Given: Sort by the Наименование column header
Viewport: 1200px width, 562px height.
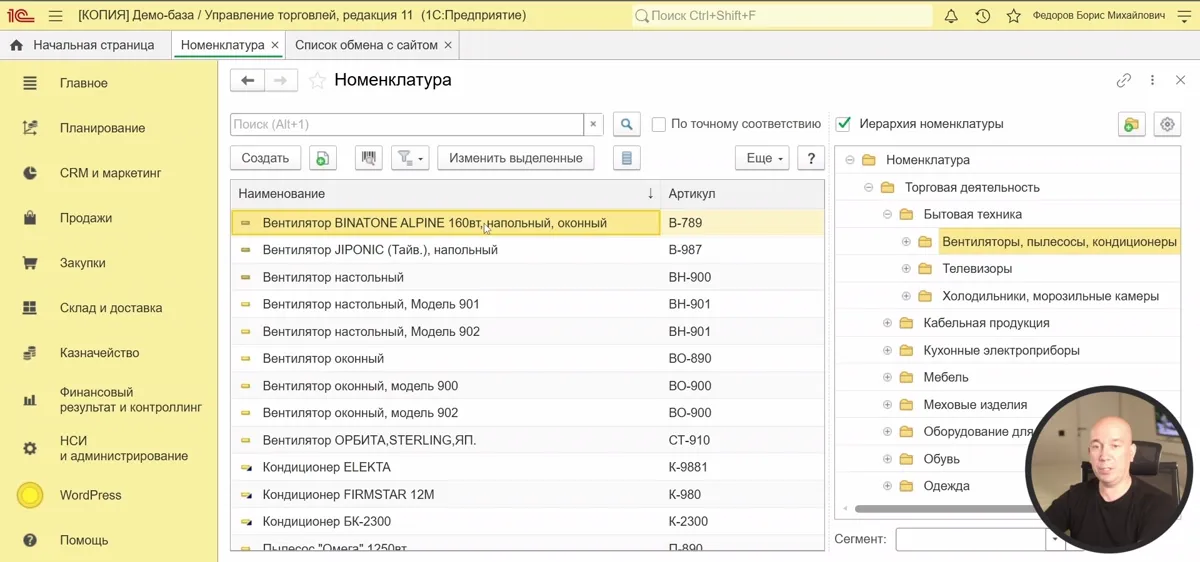Looking at the screenshot, I should pos(445,193).
